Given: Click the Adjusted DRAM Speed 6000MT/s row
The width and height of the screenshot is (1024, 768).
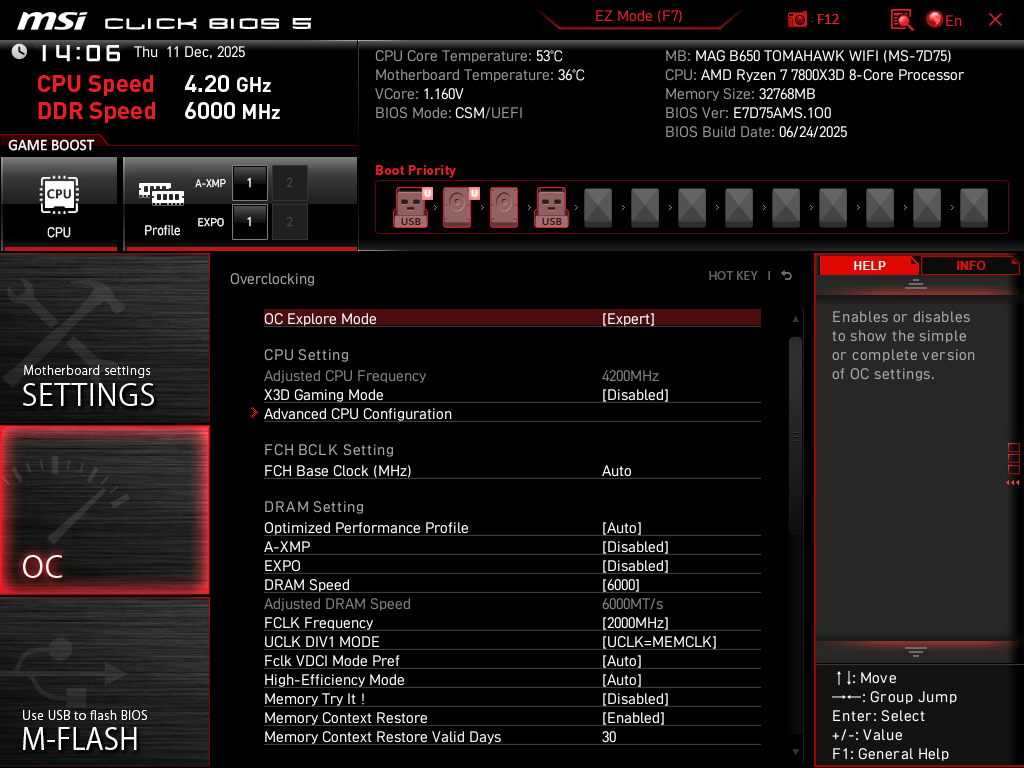Looking at the screenshot, I should (x=512, y=604).
